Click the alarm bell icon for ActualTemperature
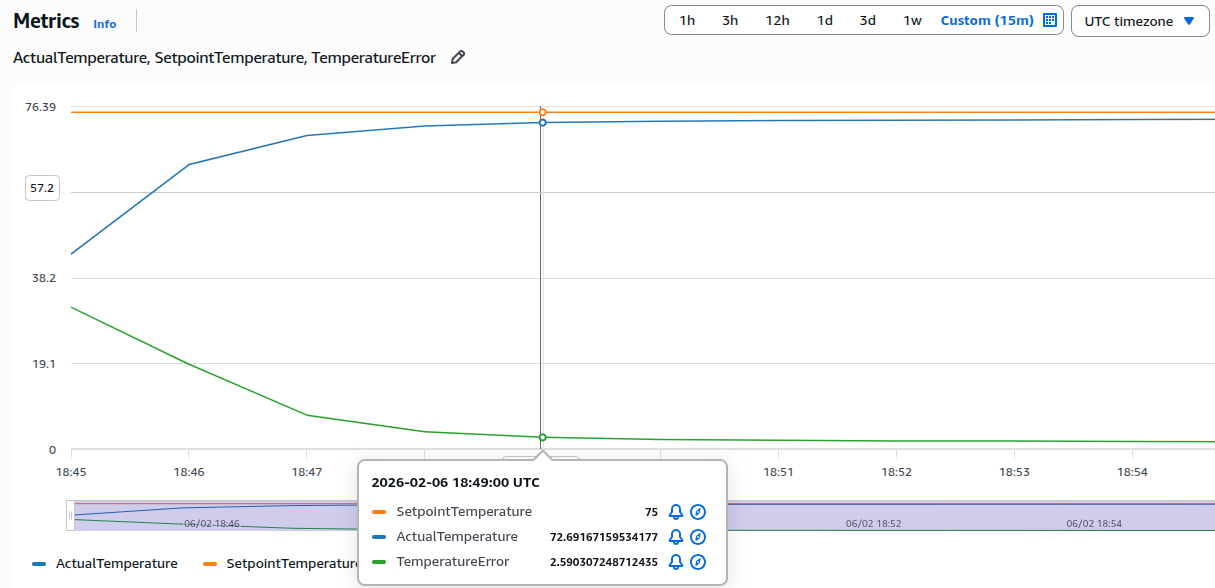The image size is (1215, 588). [675, 536]
